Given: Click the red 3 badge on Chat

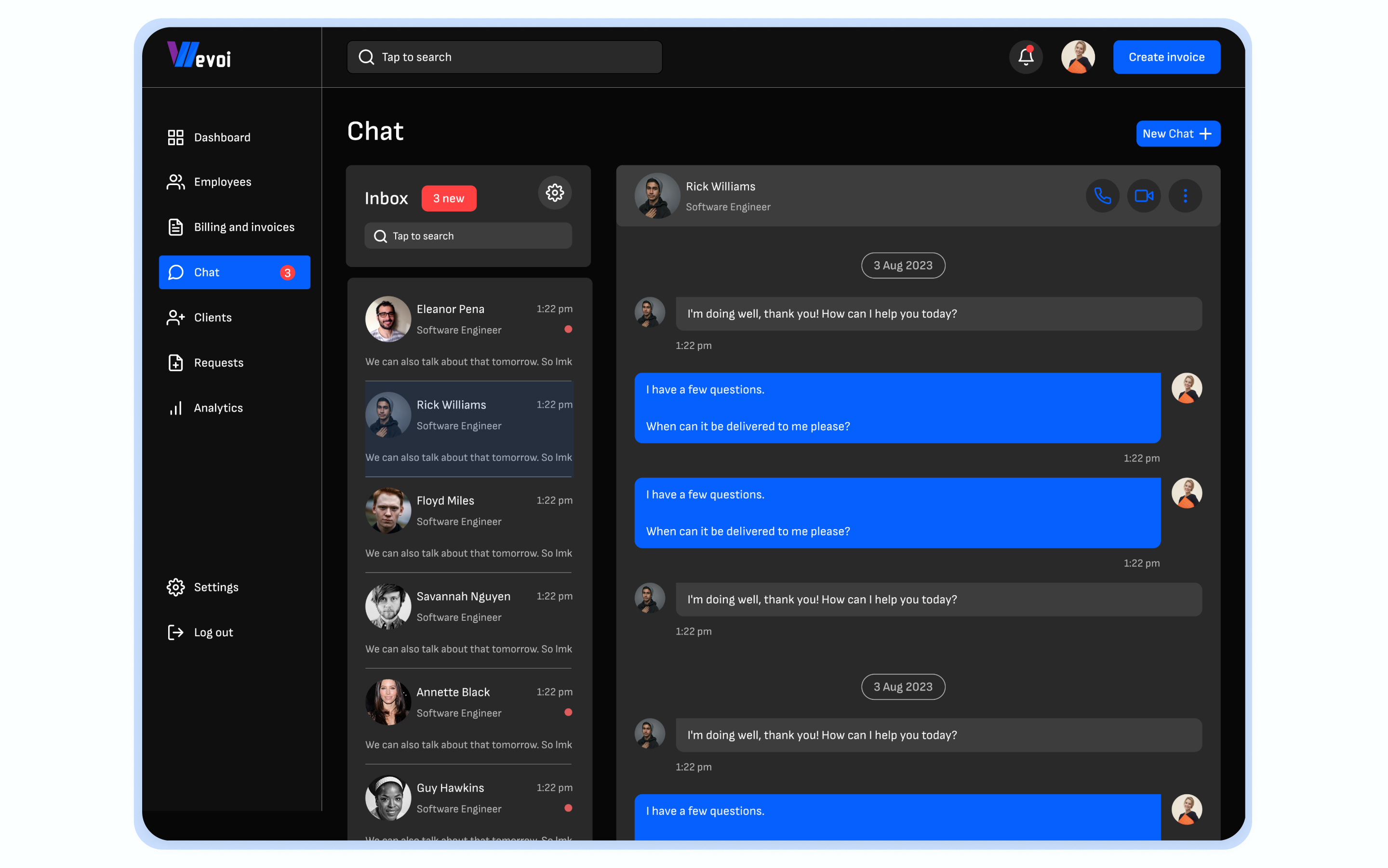Looking at the screenshot, I should coord(287,273).
